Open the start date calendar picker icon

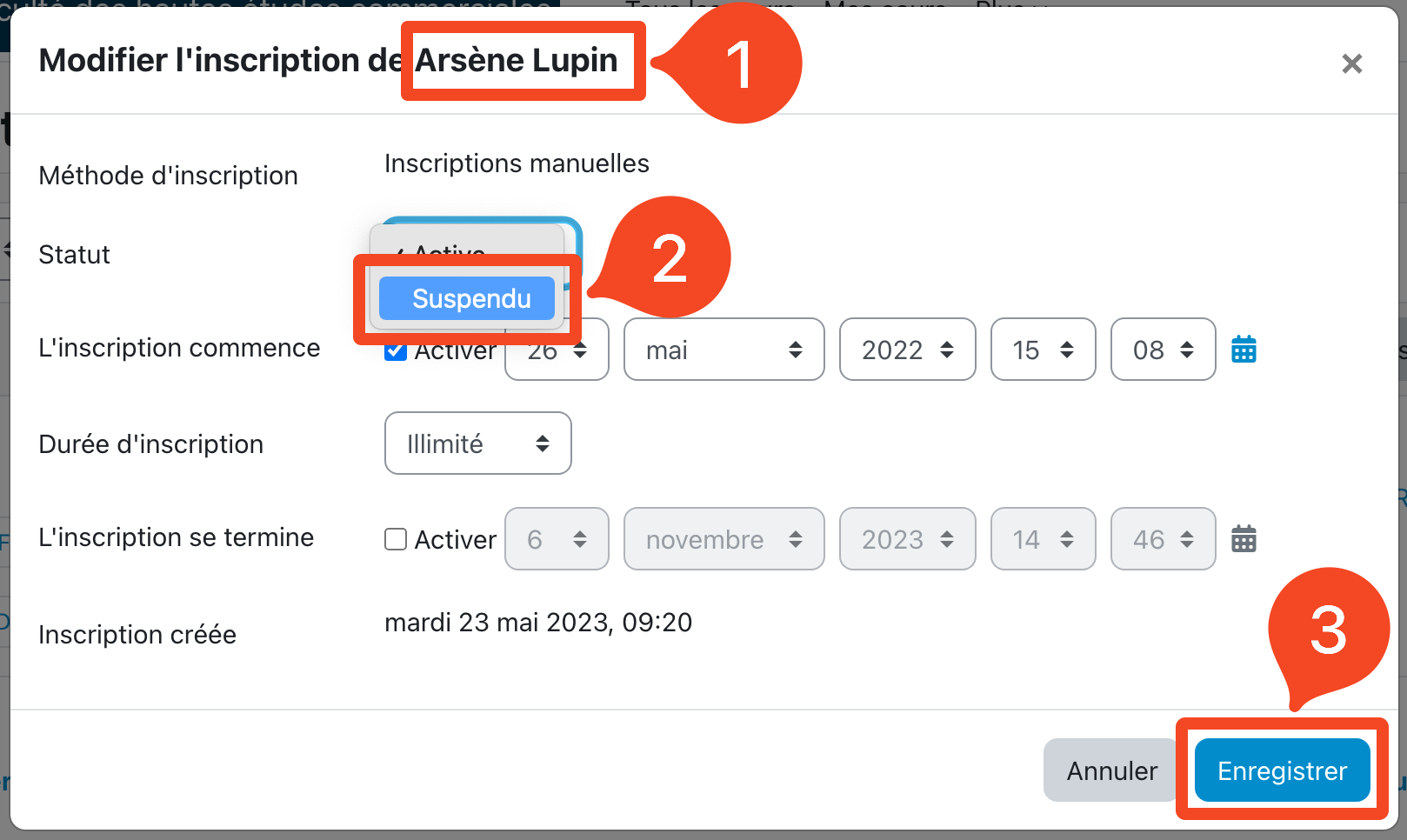tap(1244, 350)
